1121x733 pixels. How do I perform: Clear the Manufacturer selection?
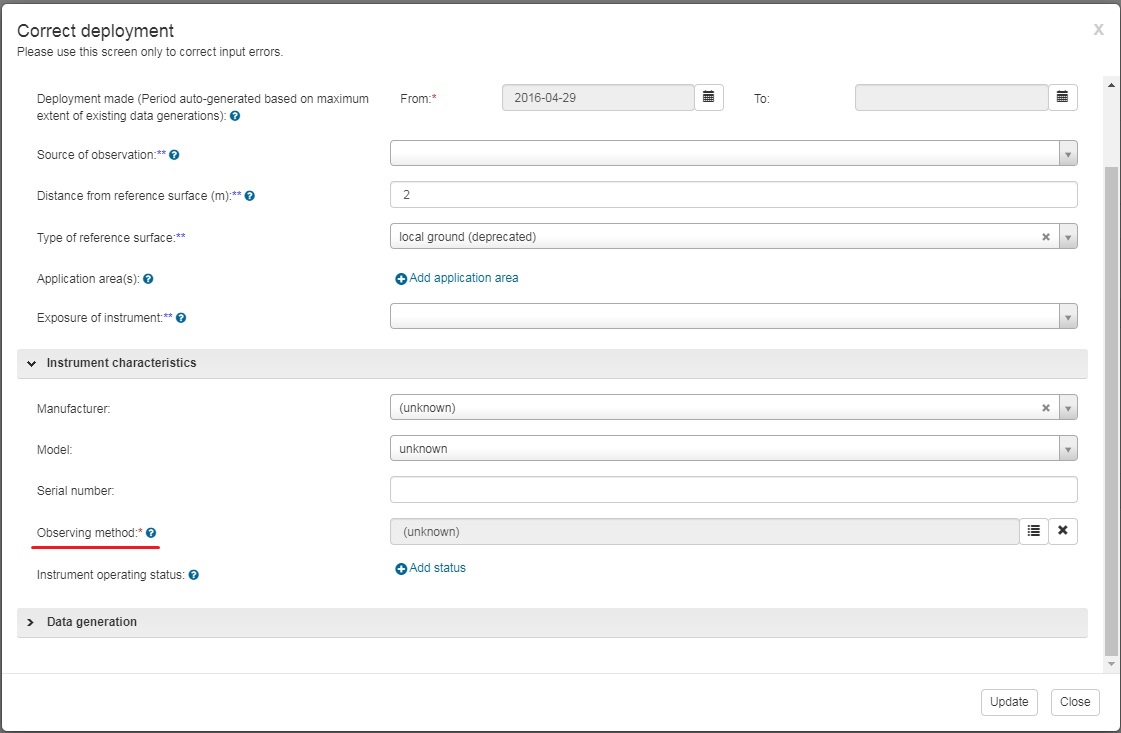pos(1046,408)
